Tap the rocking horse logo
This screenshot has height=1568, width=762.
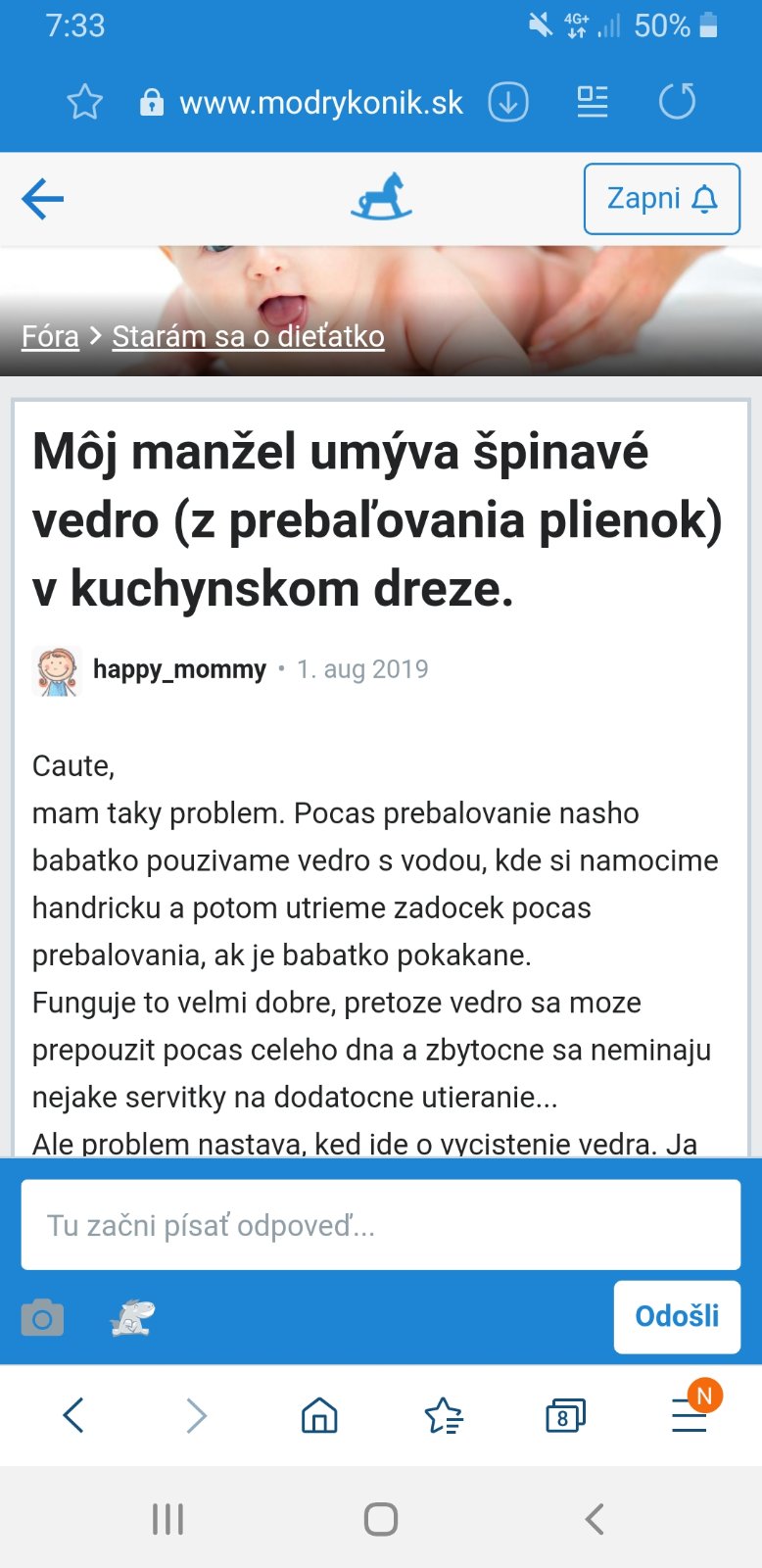[x=381, y=196]
